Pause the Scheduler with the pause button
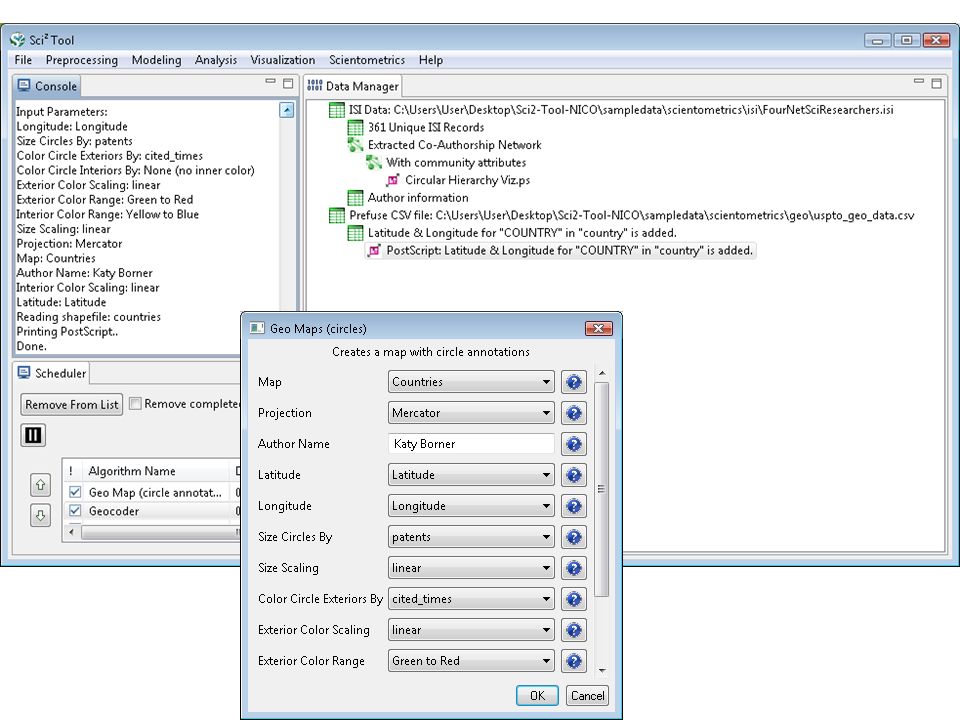Screen dimensions: 960x720 33,435
